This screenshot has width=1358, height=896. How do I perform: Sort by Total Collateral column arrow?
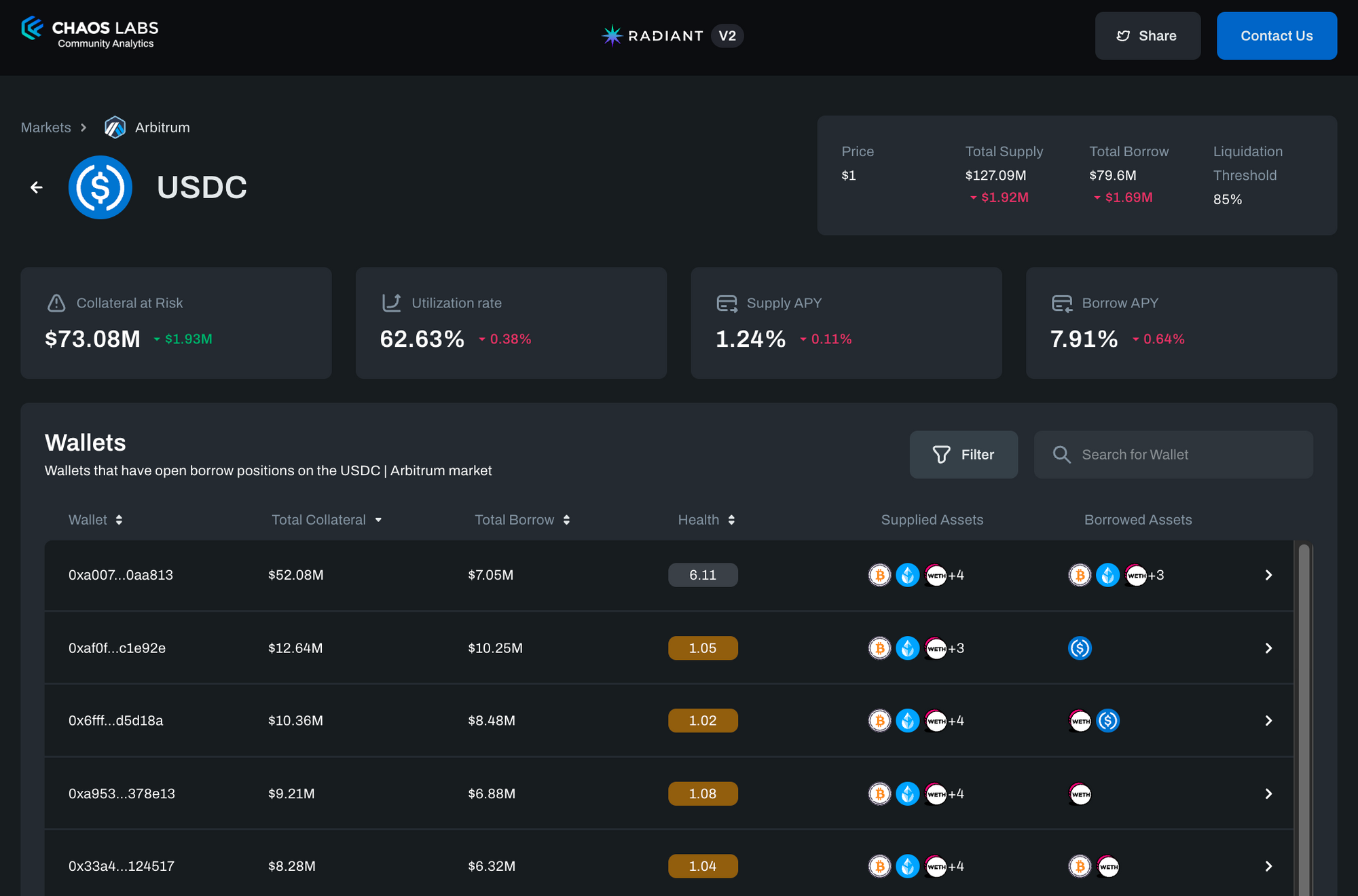[378, 520]
